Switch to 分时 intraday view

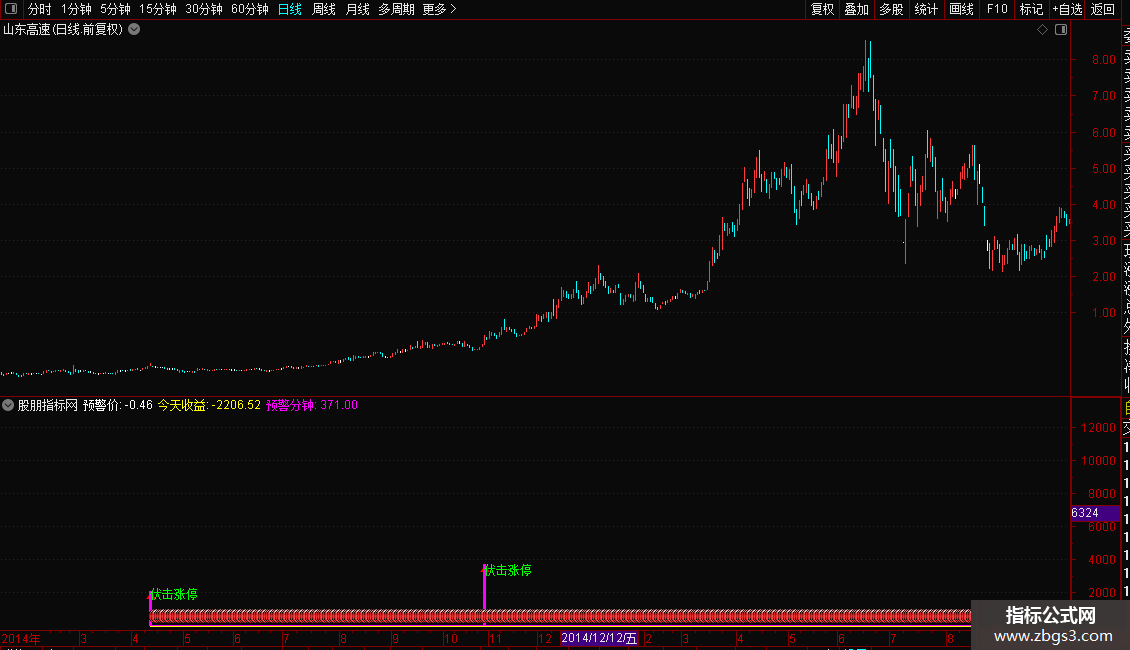point(40,9)
